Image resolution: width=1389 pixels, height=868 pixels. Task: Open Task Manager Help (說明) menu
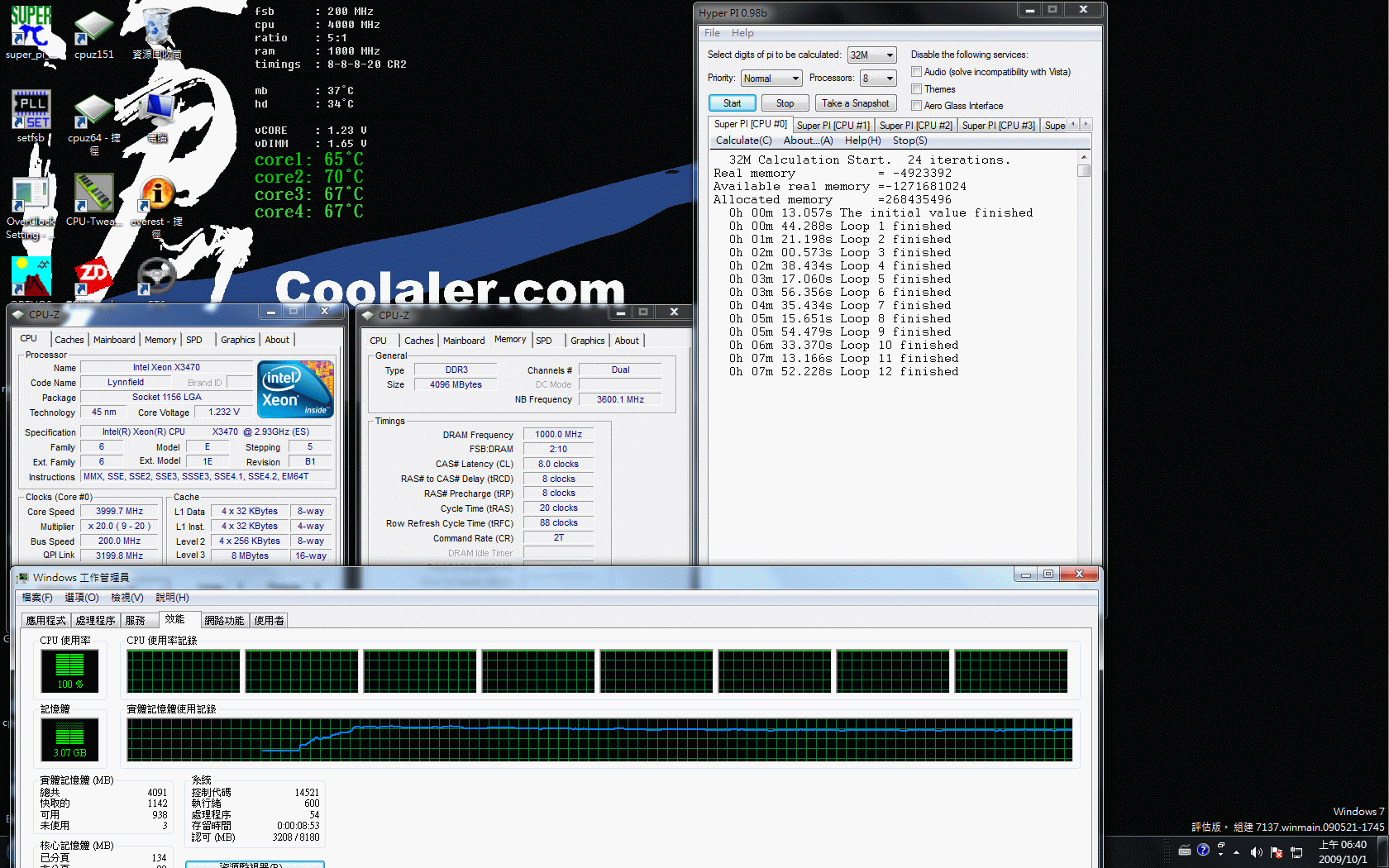172,598
